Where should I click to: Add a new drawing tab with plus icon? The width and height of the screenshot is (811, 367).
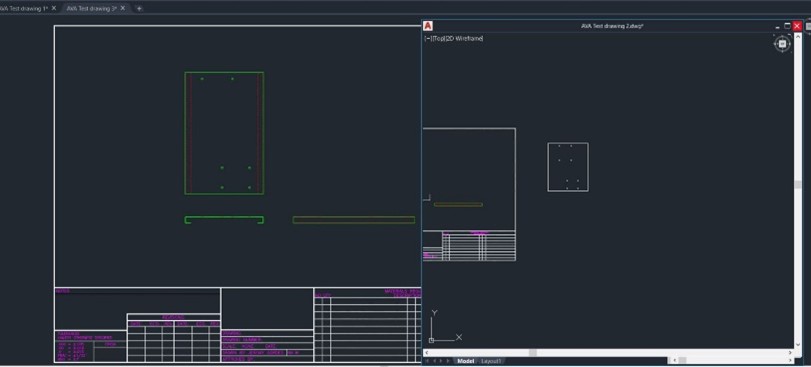tap(139, 9)
